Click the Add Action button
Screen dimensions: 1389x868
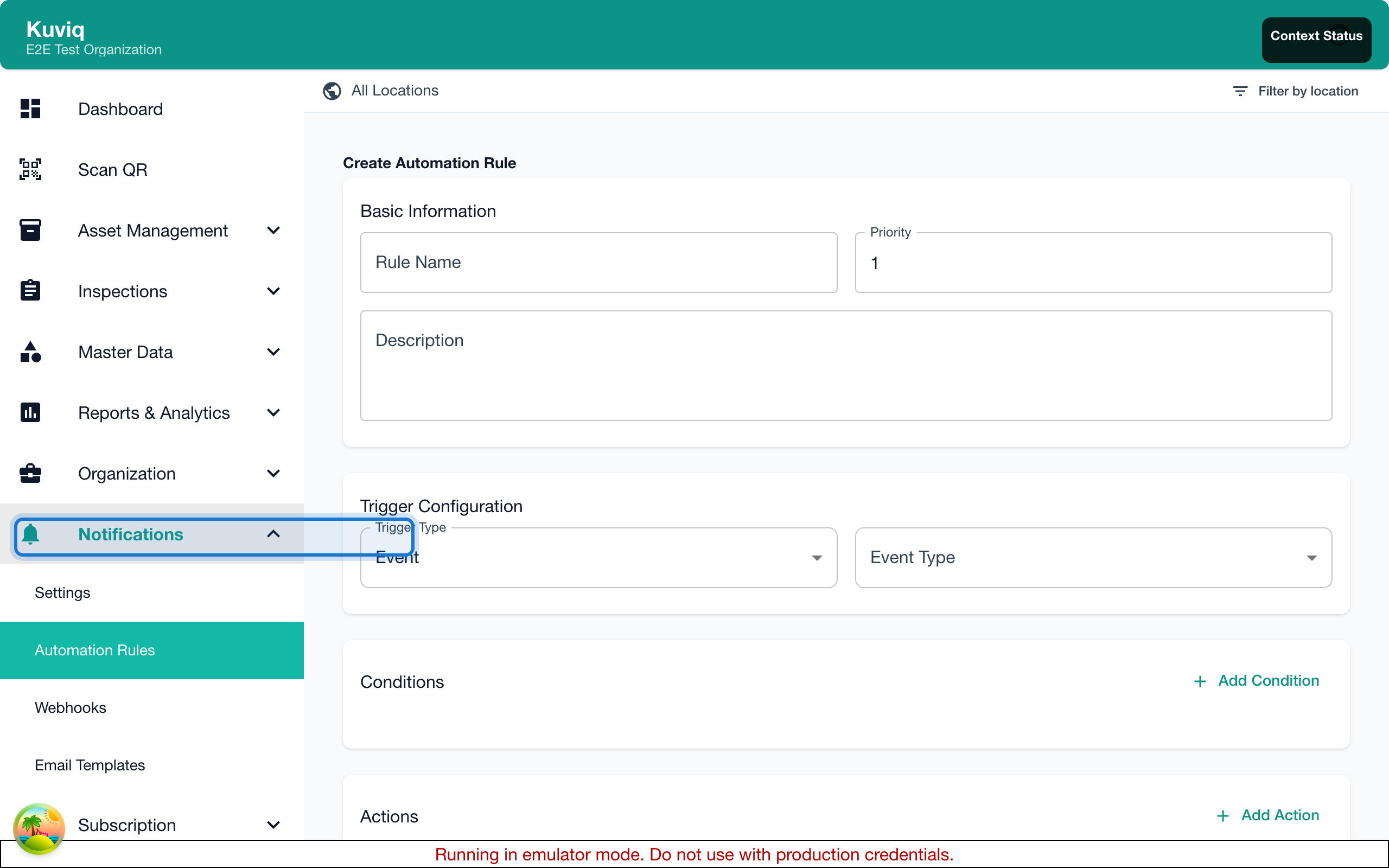pyautogui.click(x=1267, y=816)
